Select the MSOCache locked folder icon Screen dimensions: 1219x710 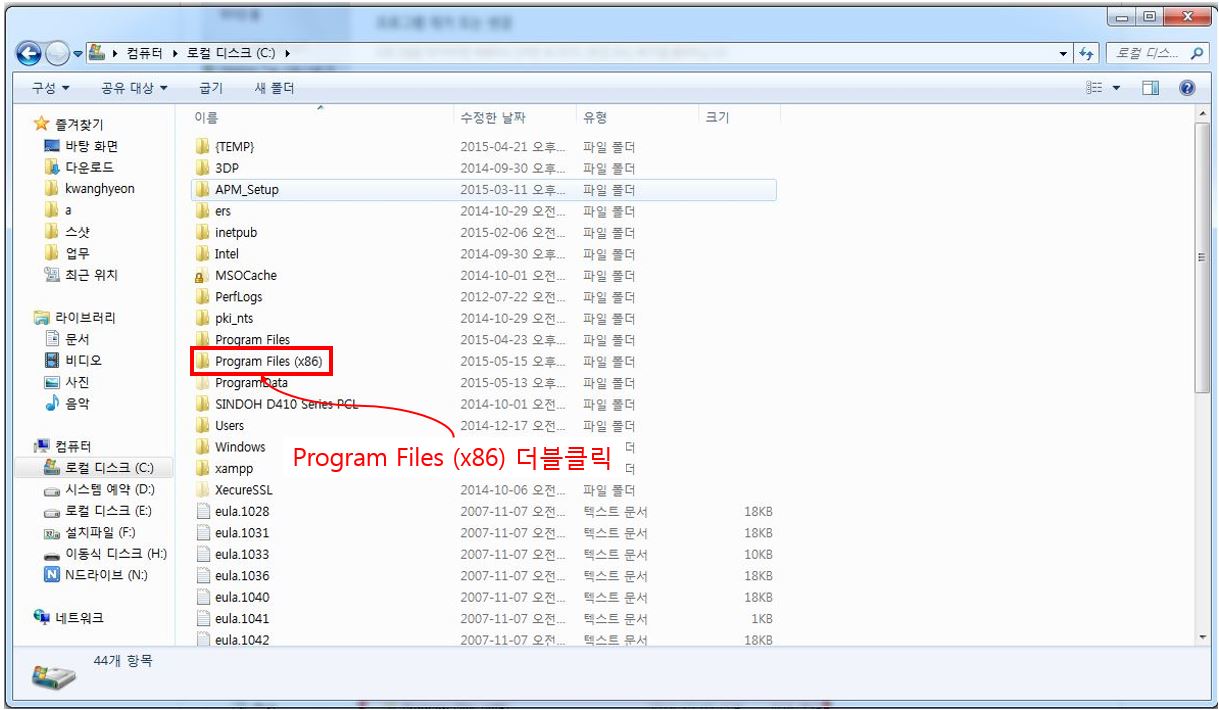(202, 276)
